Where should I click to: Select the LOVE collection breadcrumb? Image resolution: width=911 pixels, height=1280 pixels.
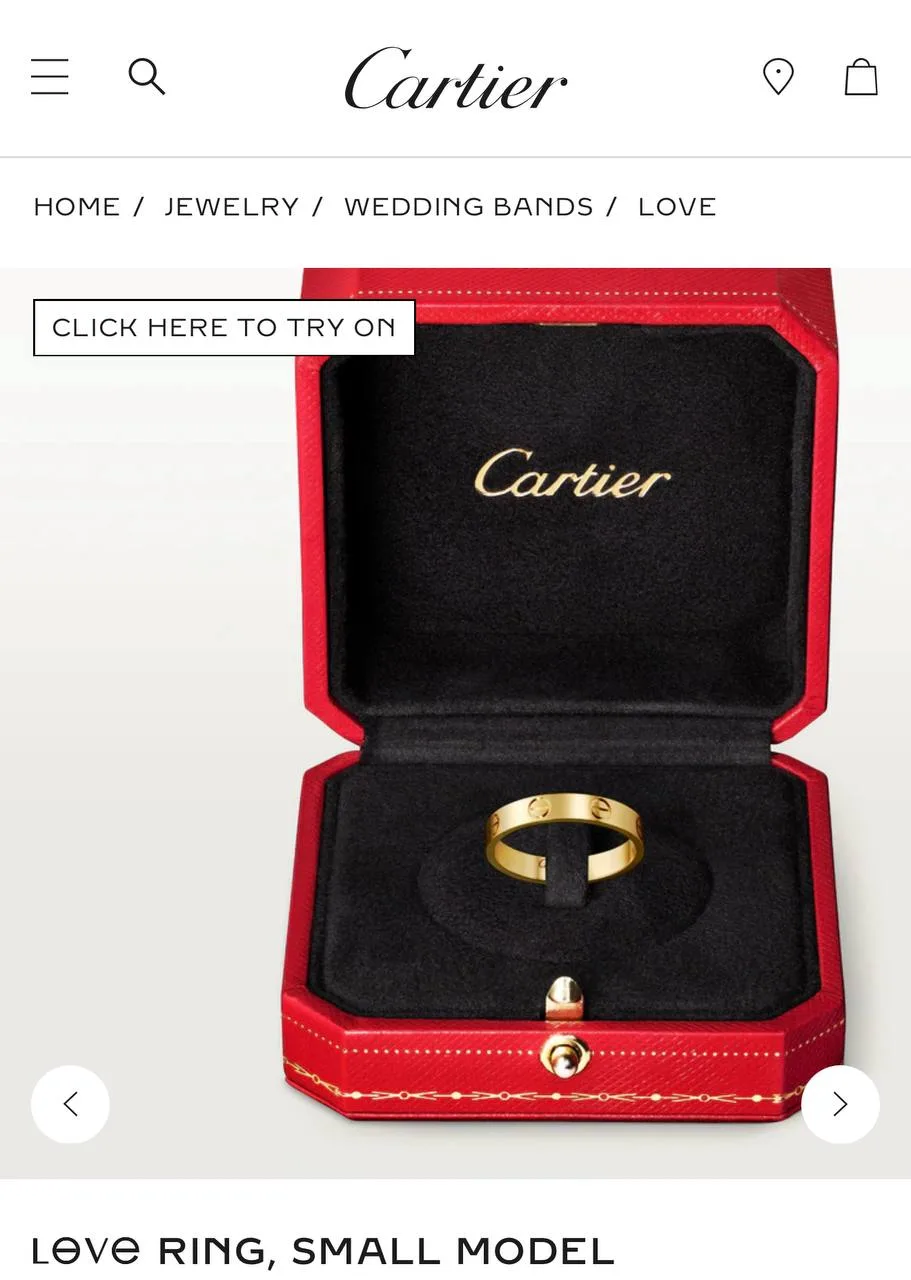[677, 207]
